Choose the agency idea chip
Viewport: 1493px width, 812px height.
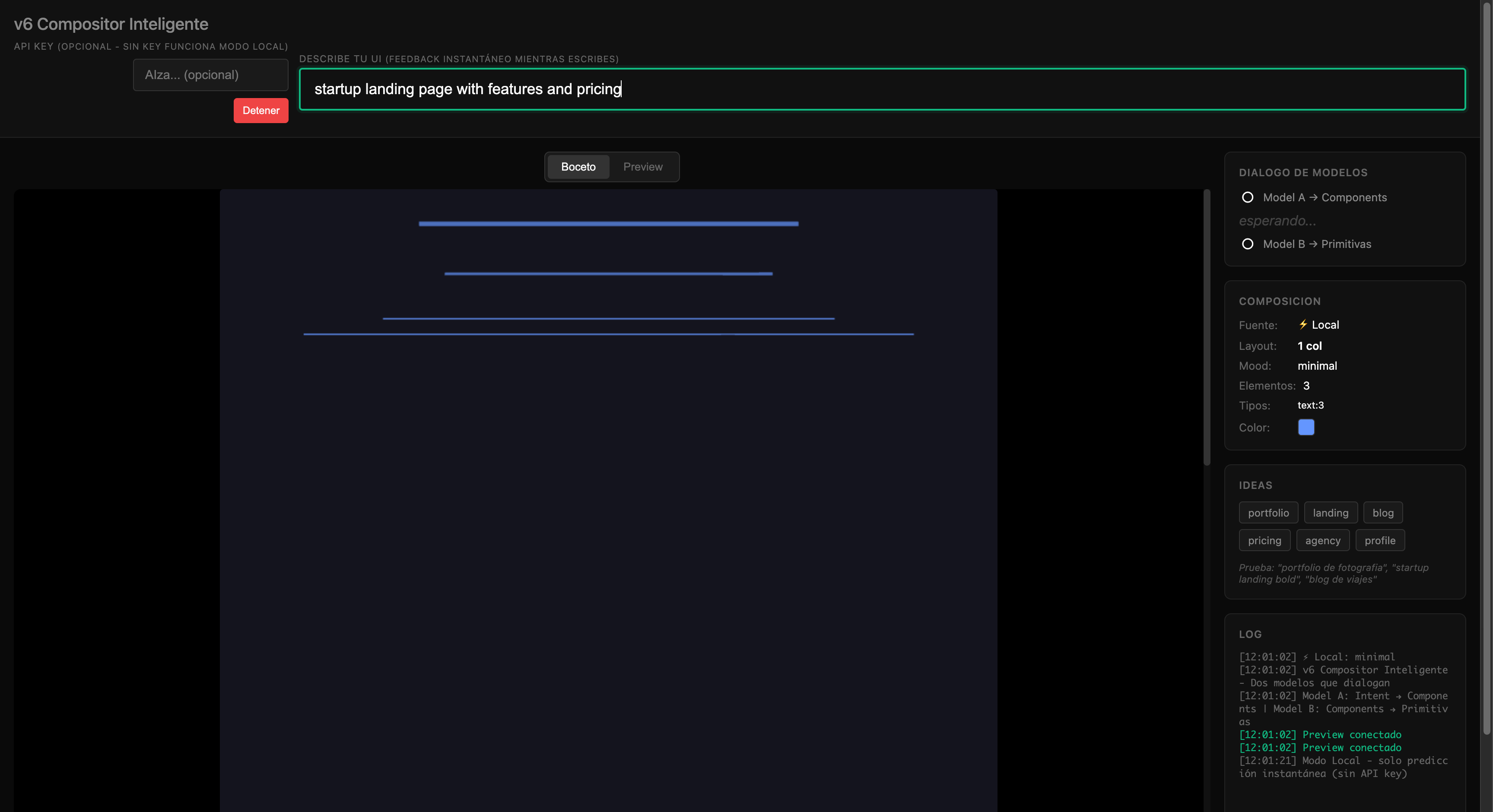click(1323, 541)
